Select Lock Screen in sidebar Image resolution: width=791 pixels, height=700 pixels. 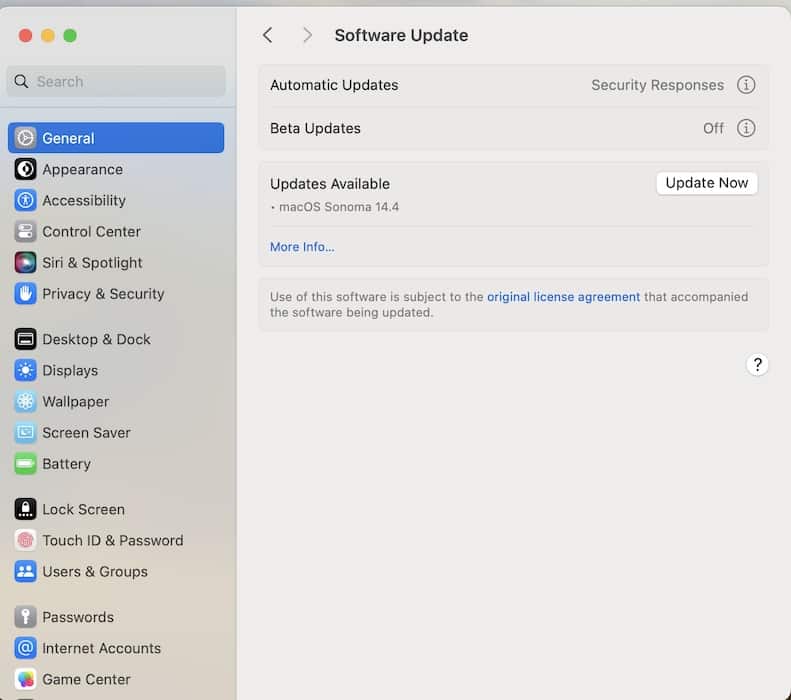click(x=83, y=509)
